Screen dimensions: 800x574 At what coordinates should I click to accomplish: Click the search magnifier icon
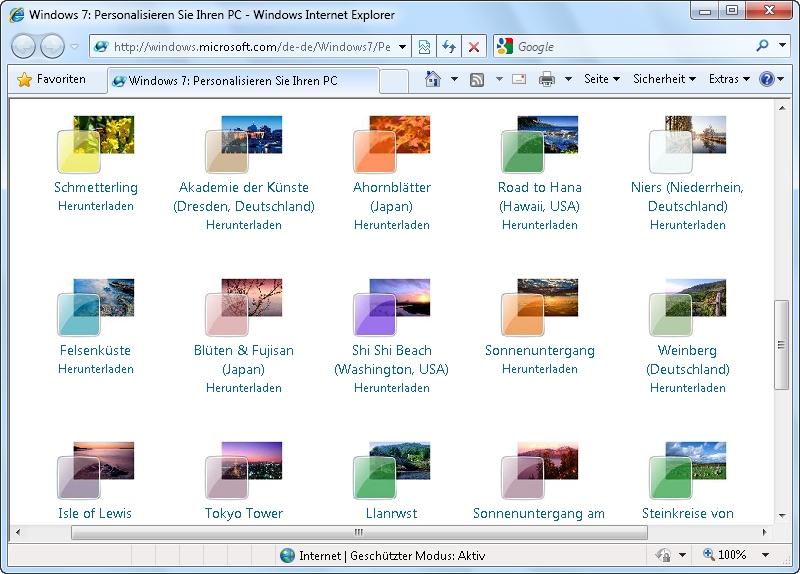pos(763,46)
